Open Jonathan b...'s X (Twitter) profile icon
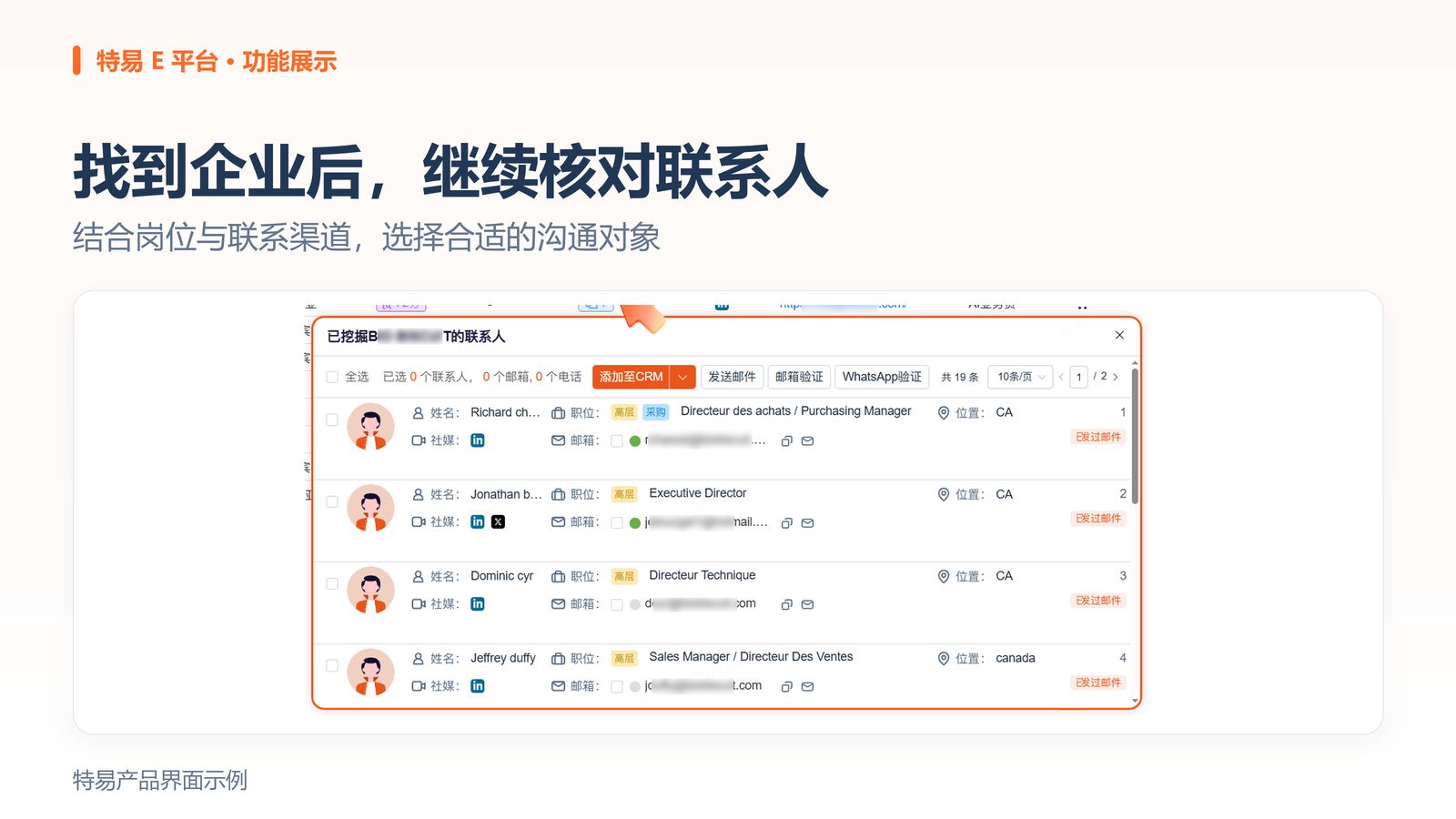This screenshot has width=1456, height=819. [498, 522]
